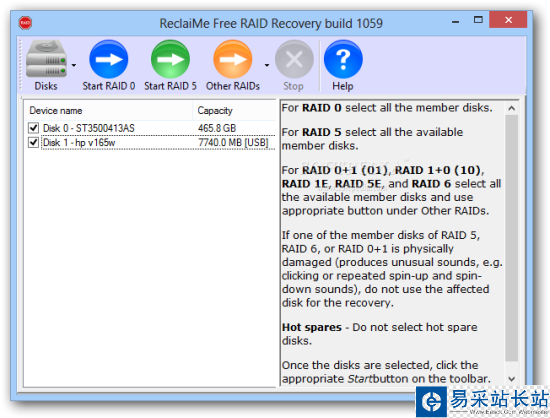Expand the Other RAIDs dropdown arrow

267,65
